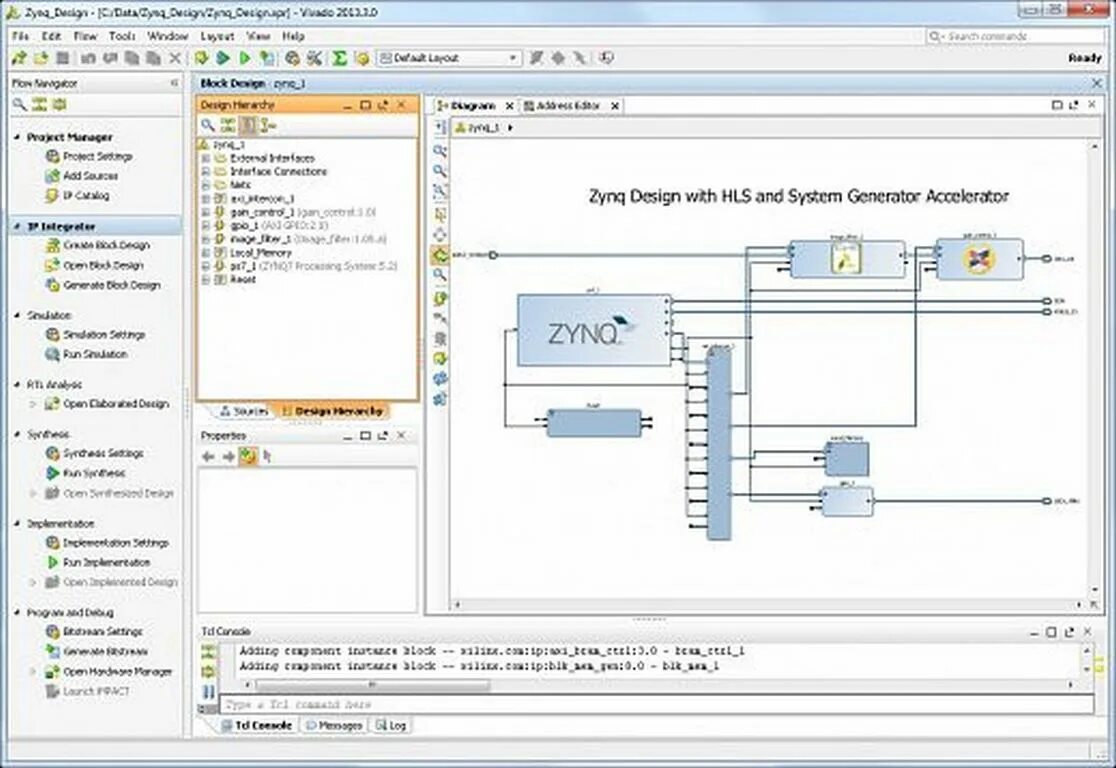This screenshot has height=768, width=1116.
Task: Click the green Run Synthesis arrow in the main toolbar
Action: click(223, 58)
